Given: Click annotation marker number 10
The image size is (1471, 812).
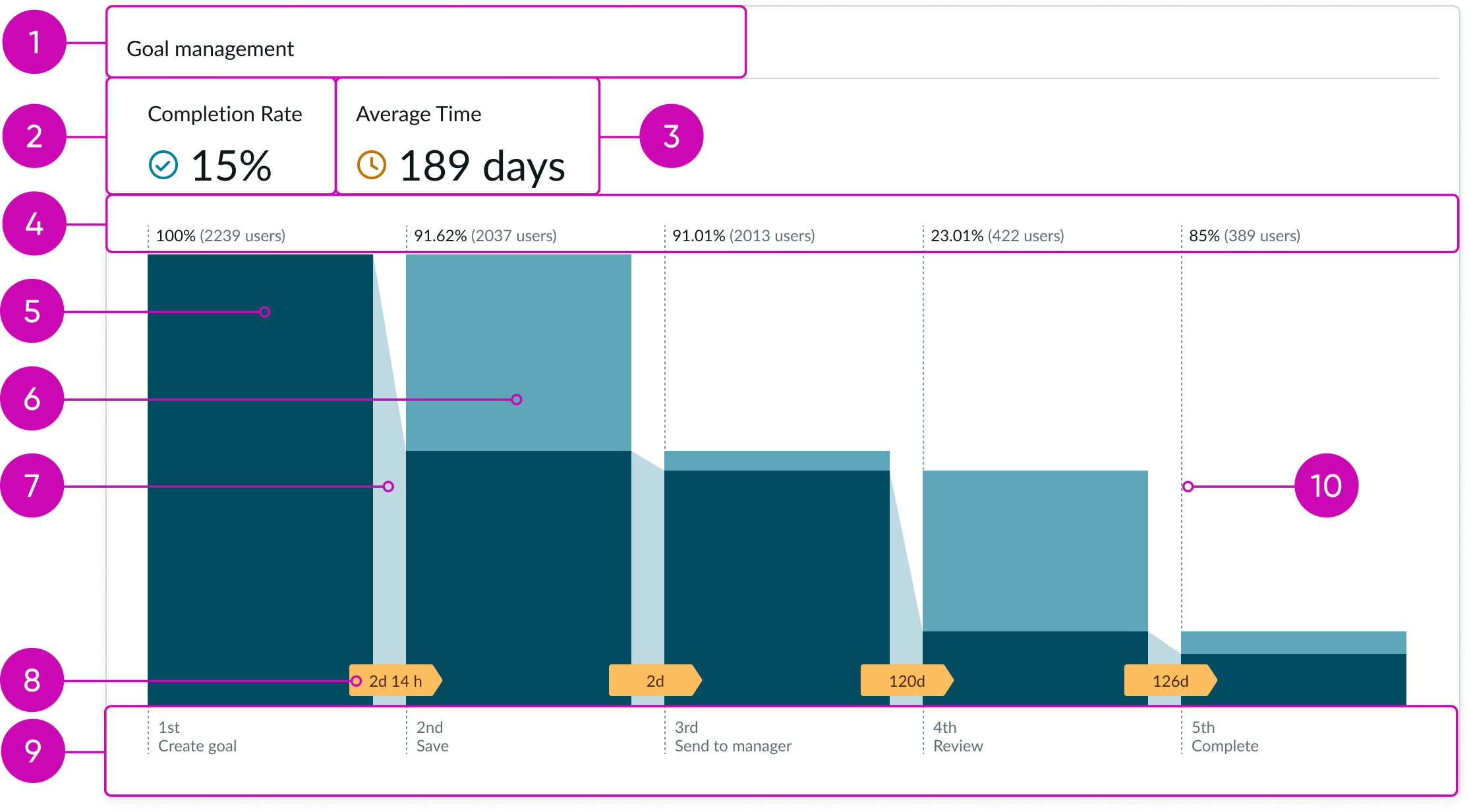Looking at the screenshot, I should (1326, 486).
